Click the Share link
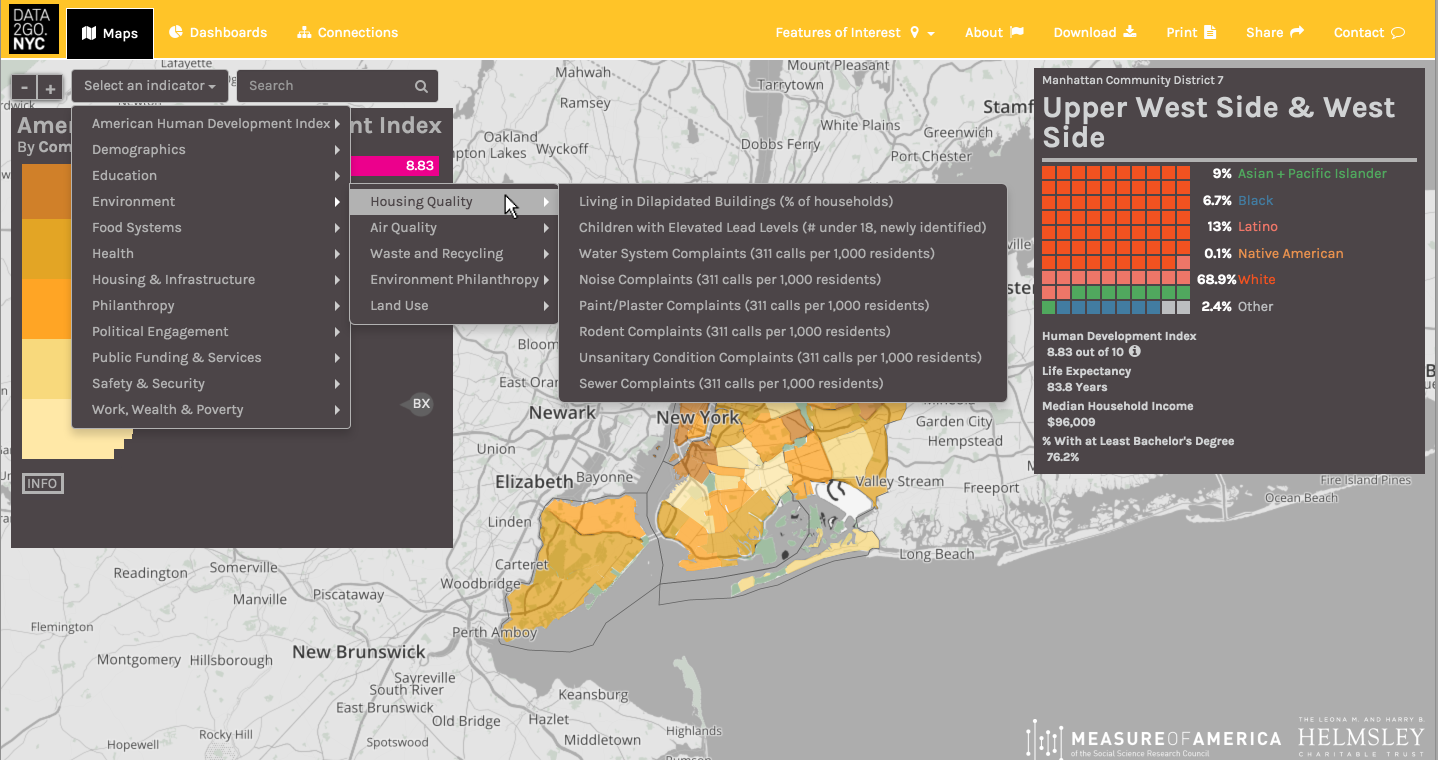 [x=1275, y=33]
